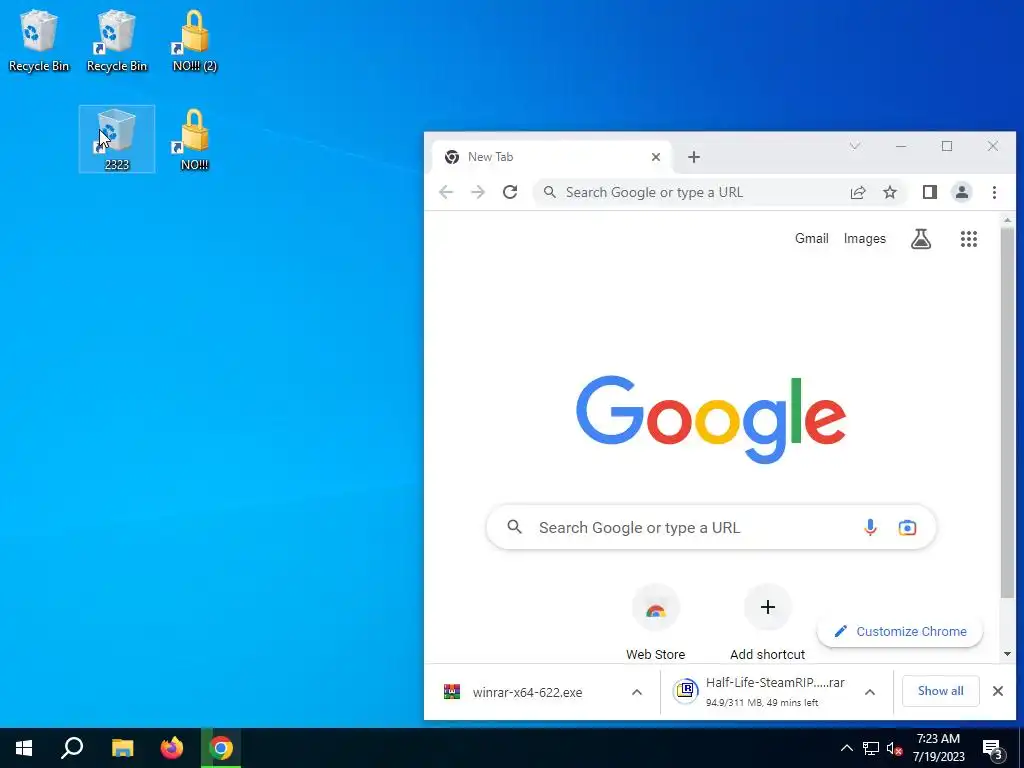This screenshot has height=768, width=1024.
Task: Click the Google logo
Action: click(711, 419)
